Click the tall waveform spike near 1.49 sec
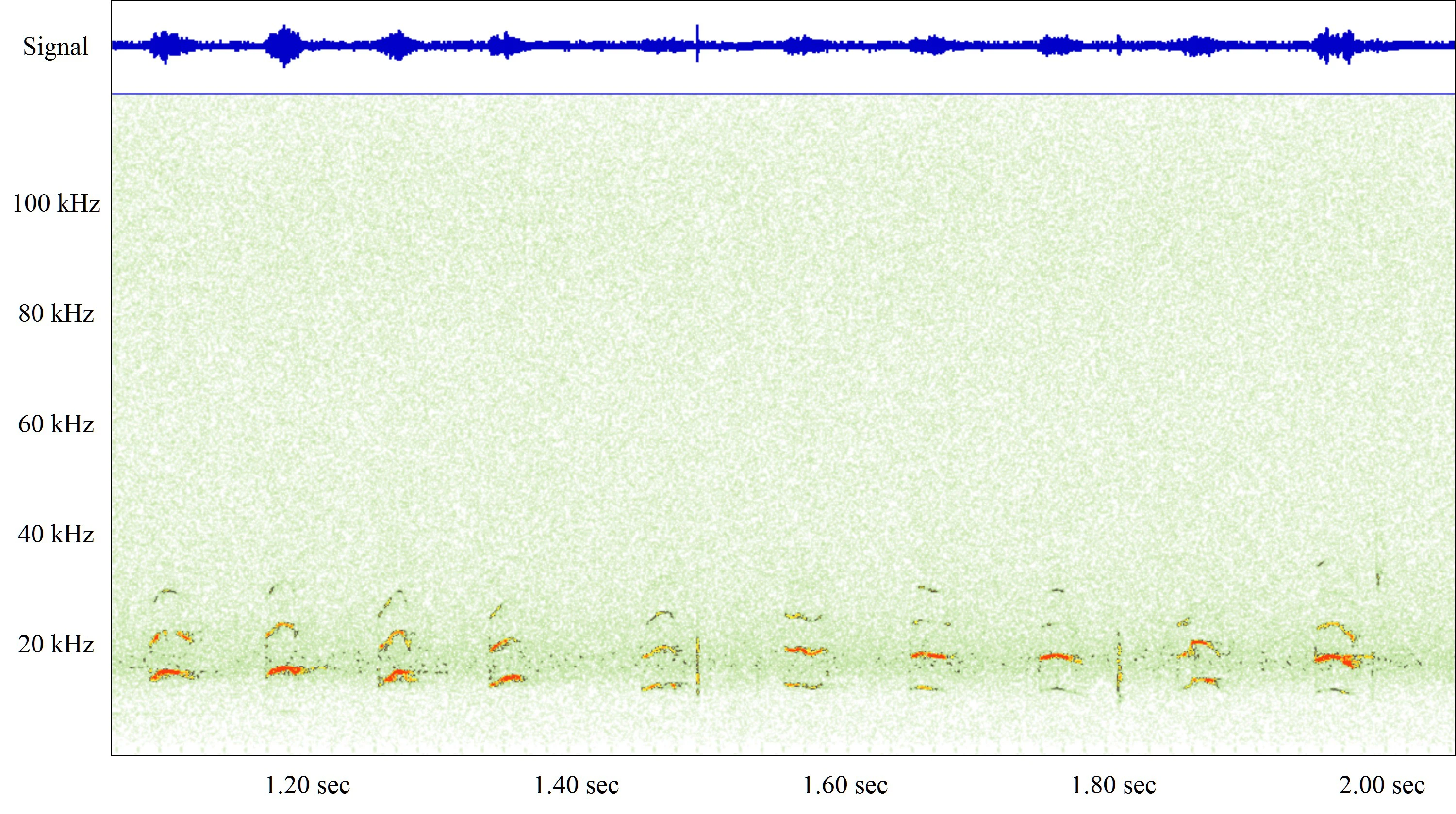 coord(697,43)
